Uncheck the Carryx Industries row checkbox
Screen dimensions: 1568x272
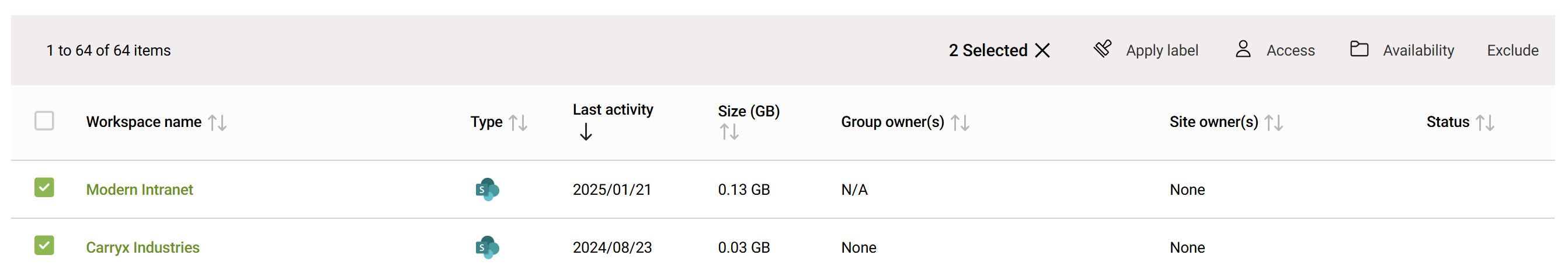44,246
